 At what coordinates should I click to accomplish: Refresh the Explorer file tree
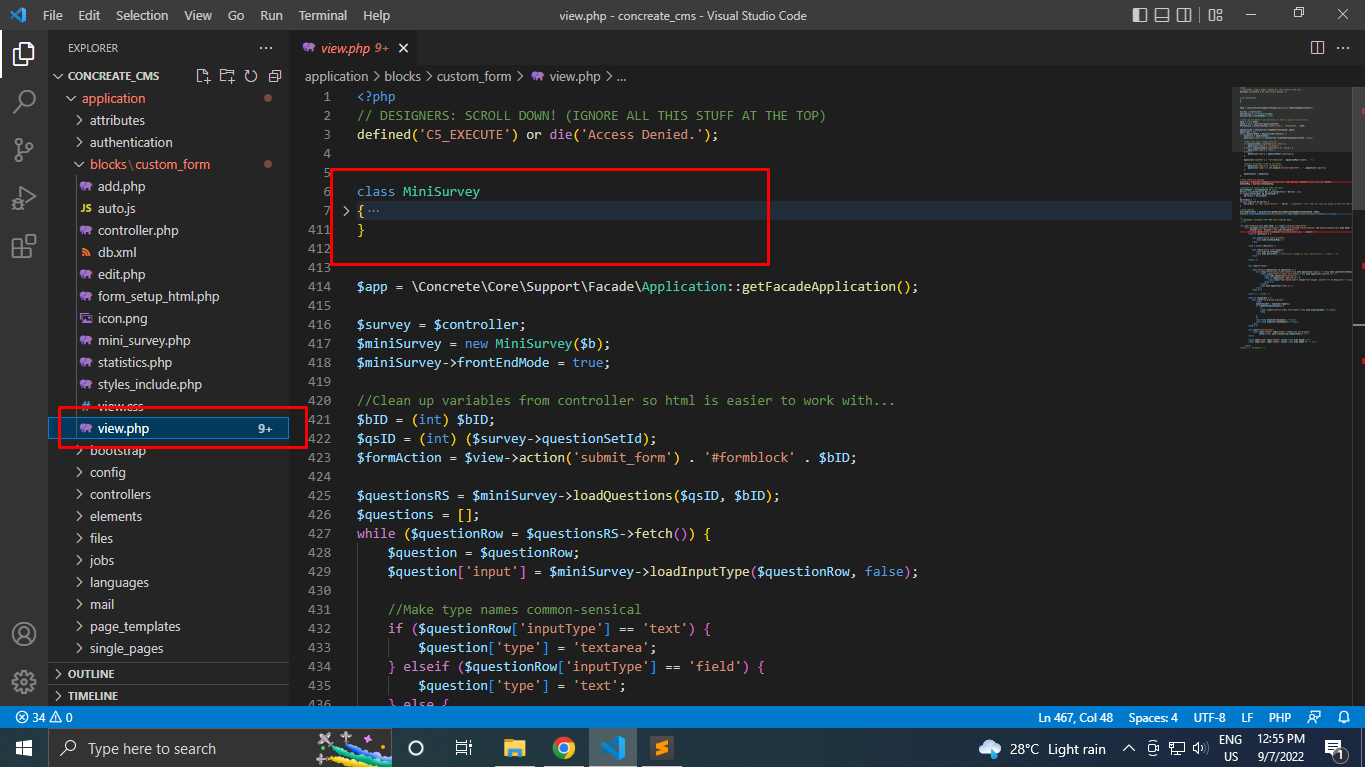point(251,76)
